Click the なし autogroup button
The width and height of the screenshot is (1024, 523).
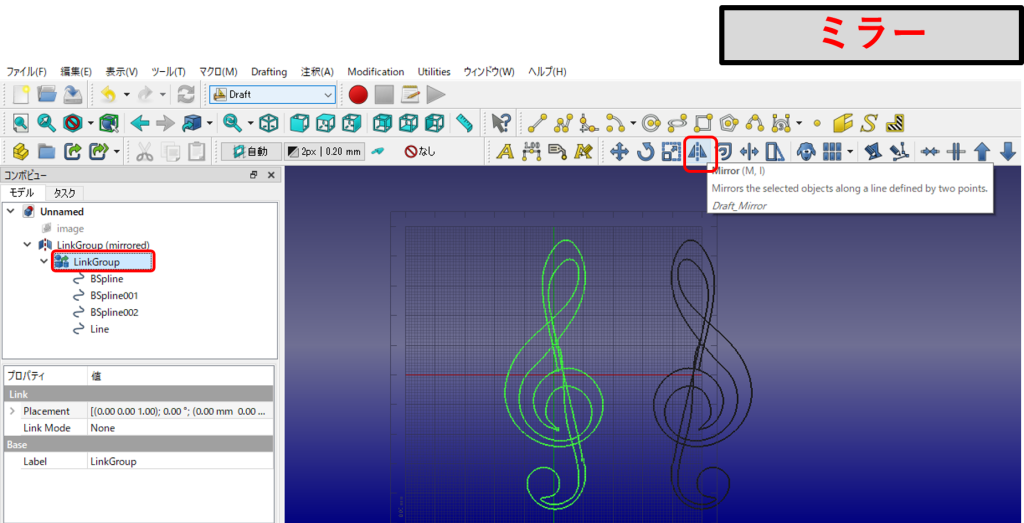420,152
